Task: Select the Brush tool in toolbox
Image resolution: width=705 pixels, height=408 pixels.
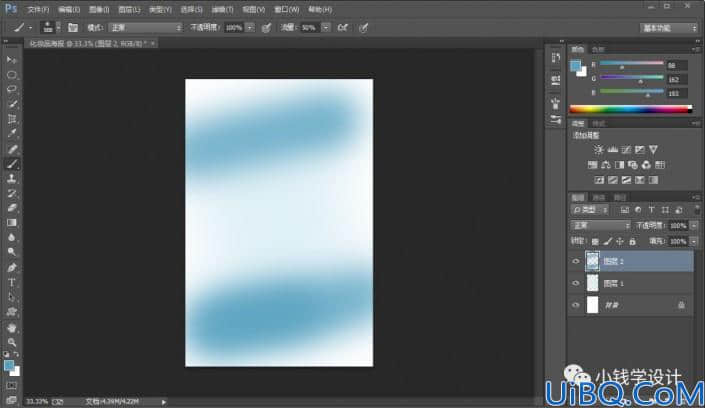Action: [x=12, y=164]
